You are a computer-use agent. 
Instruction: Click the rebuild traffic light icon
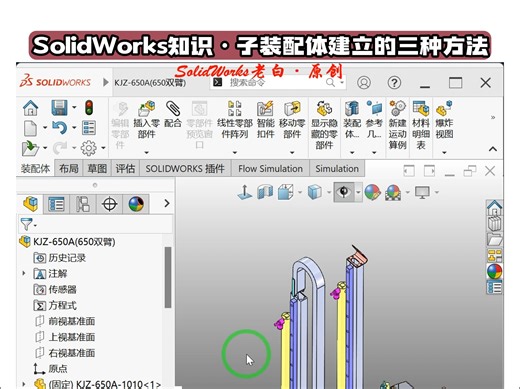click(x=89, y=108)
